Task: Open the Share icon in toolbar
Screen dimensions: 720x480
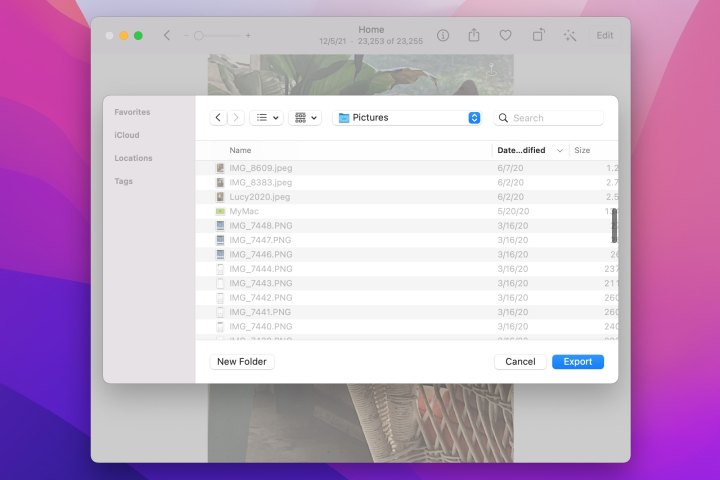Action: (x=474, y=35)
